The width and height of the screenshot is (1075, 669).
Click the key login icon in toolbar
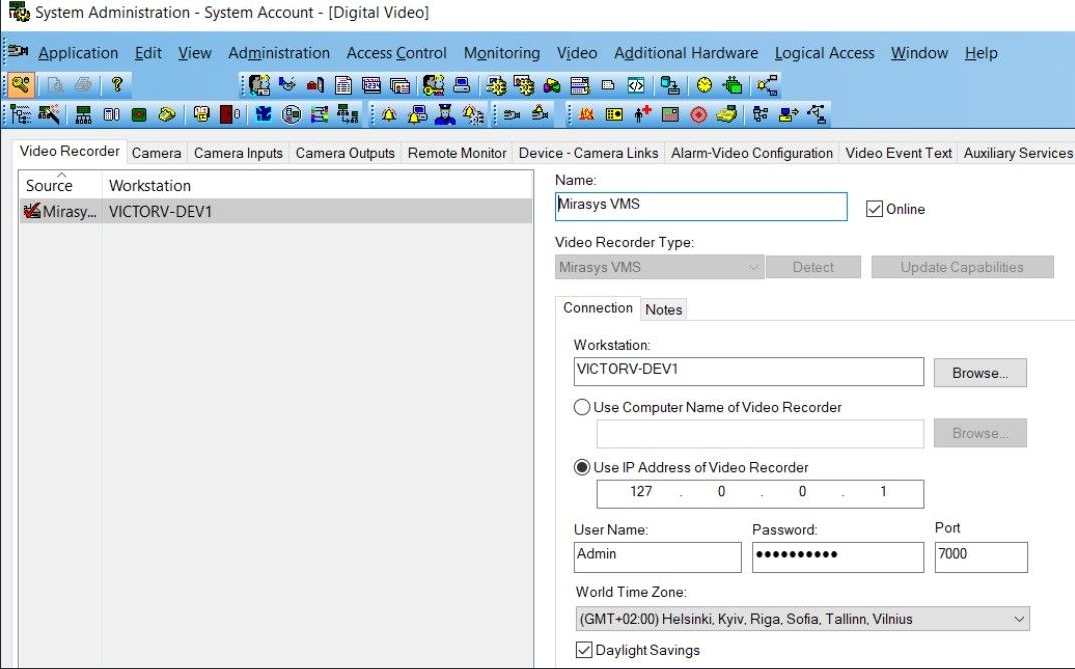(x=20, y=85)
